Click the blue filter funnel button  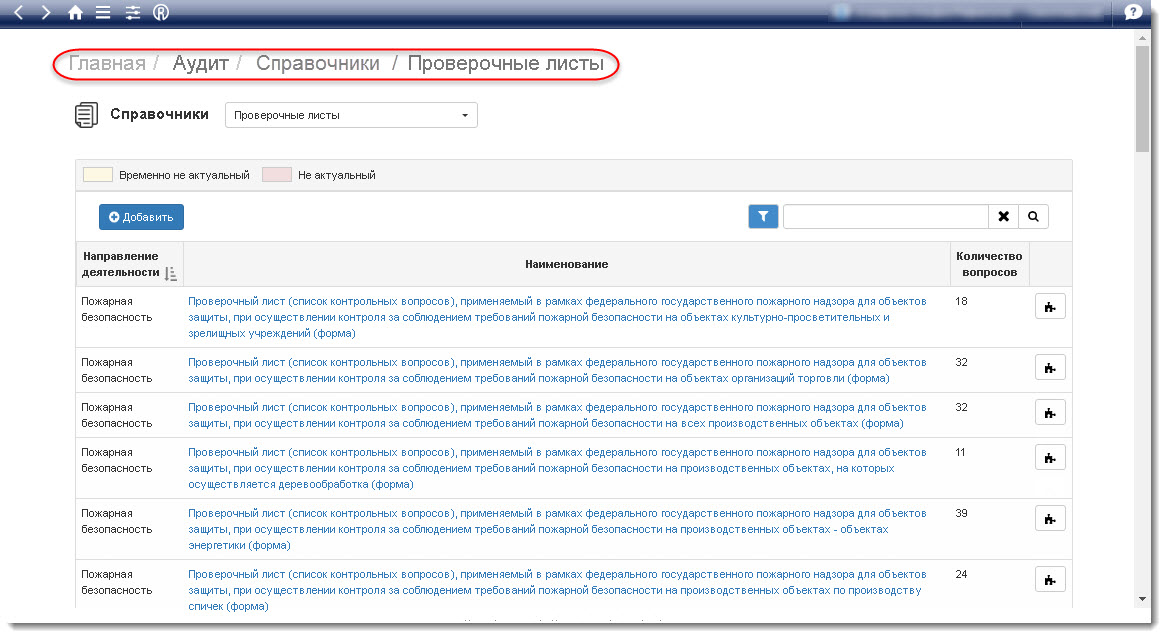763,216
